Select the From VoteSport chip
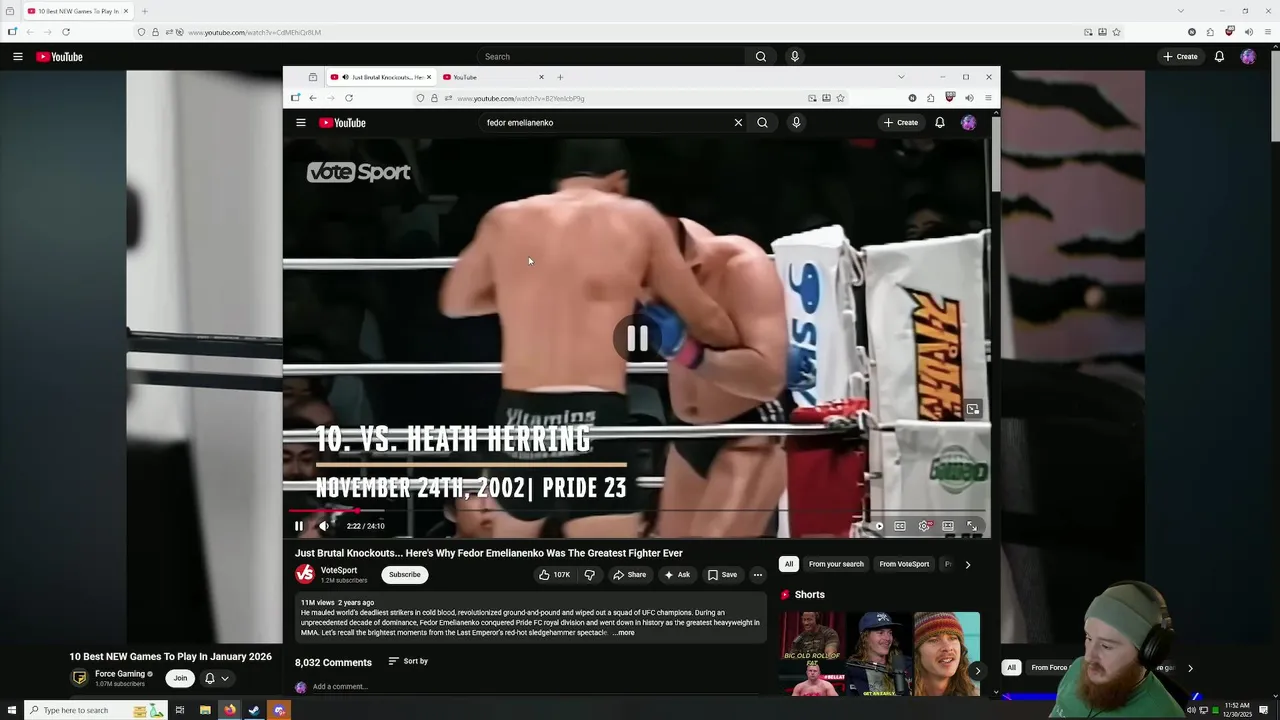This screenshot has width=1280, height=720. coord(904,564)
